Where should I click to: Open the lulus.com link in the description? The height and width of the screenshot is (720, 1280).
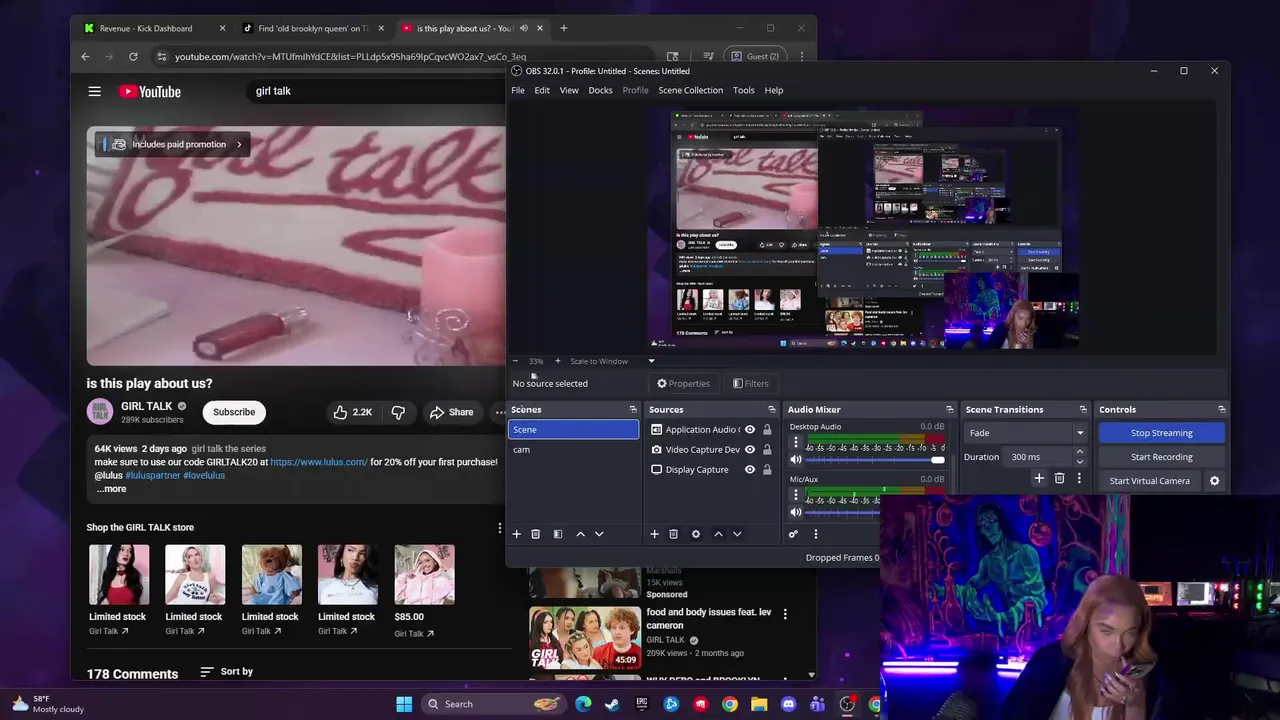[319, 462]
